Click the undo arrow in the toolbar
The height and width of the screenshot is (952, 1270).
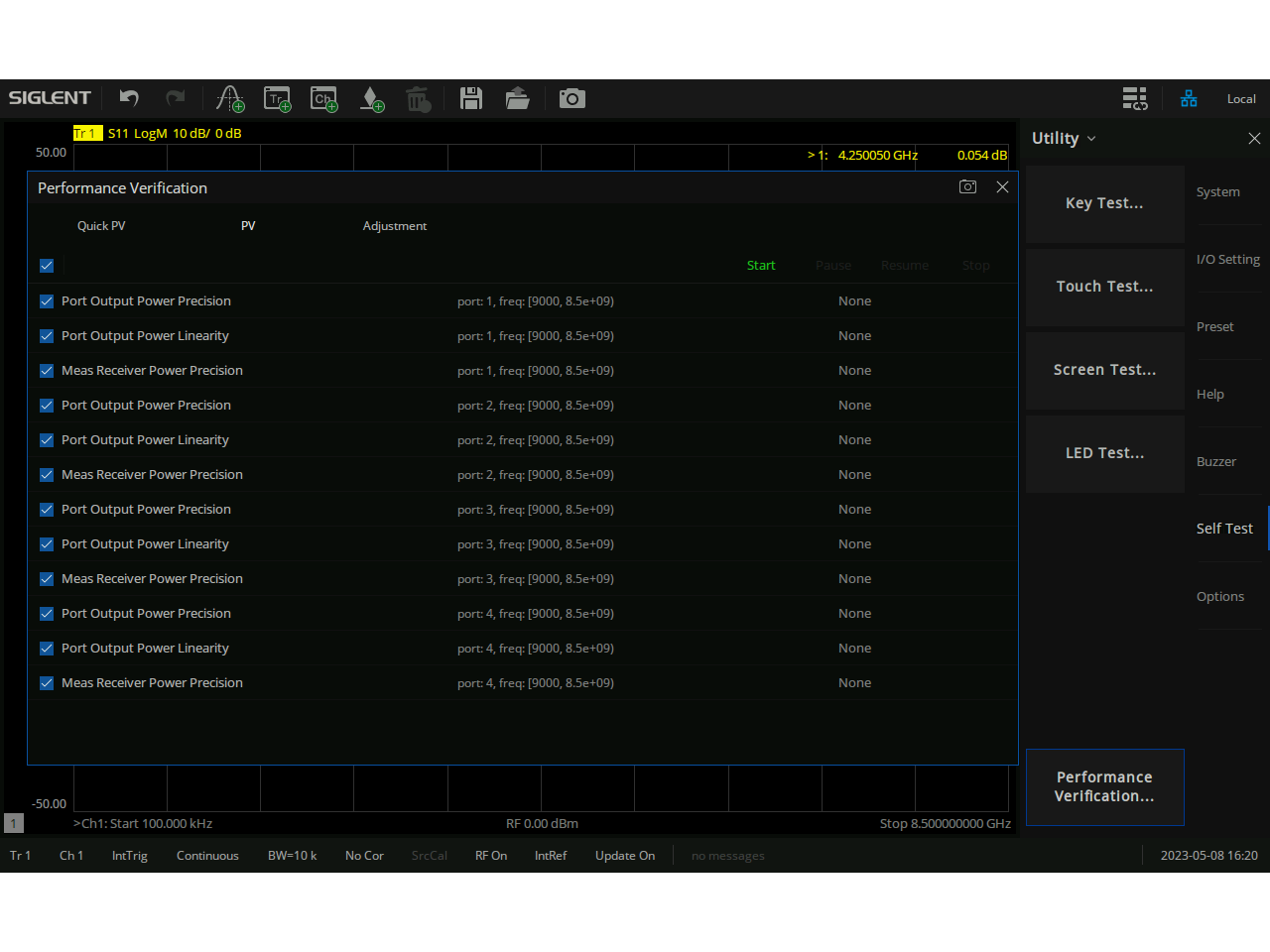point(129,98)
